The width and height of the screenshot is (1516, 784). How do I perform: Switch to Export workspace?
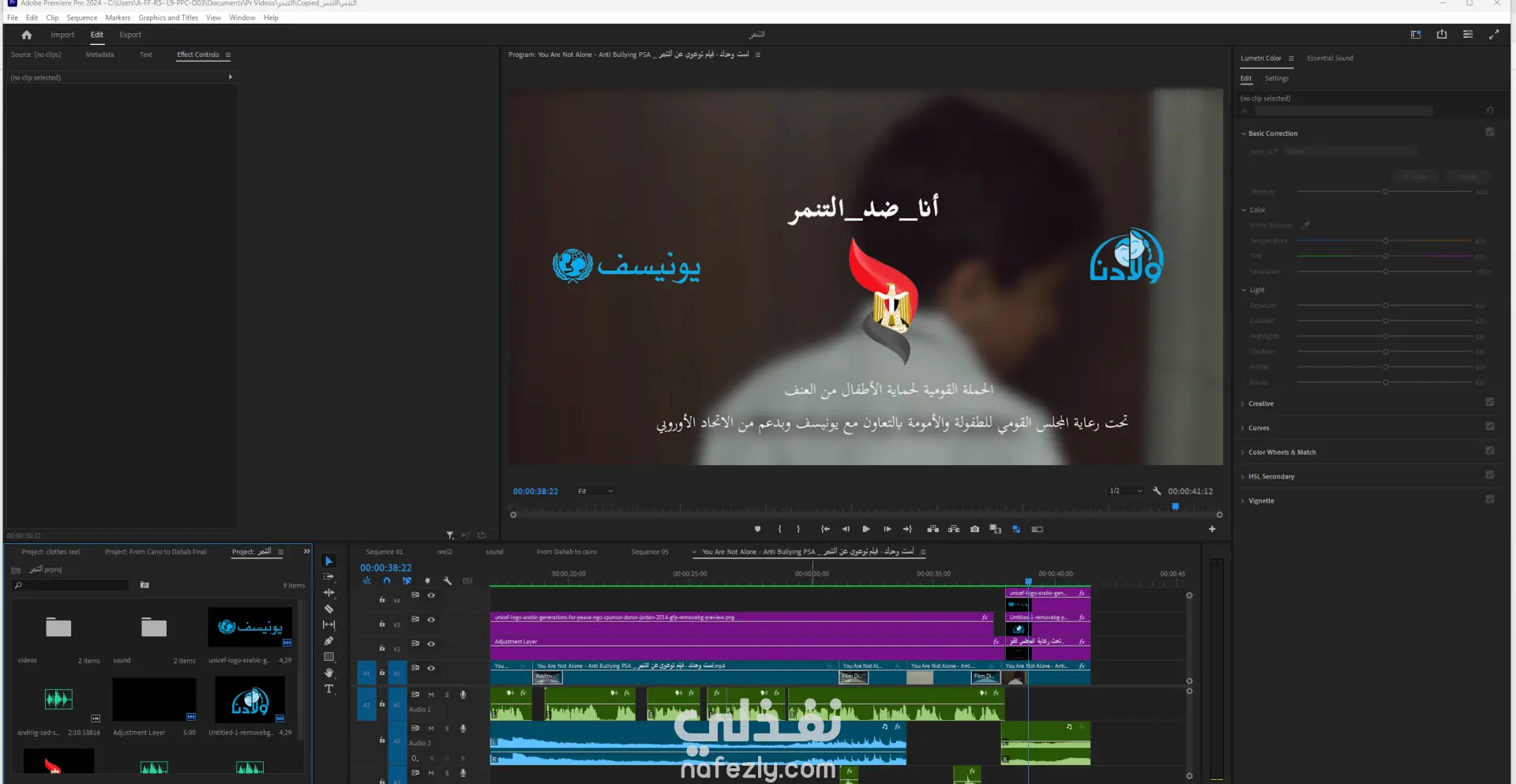pos(130,35)
